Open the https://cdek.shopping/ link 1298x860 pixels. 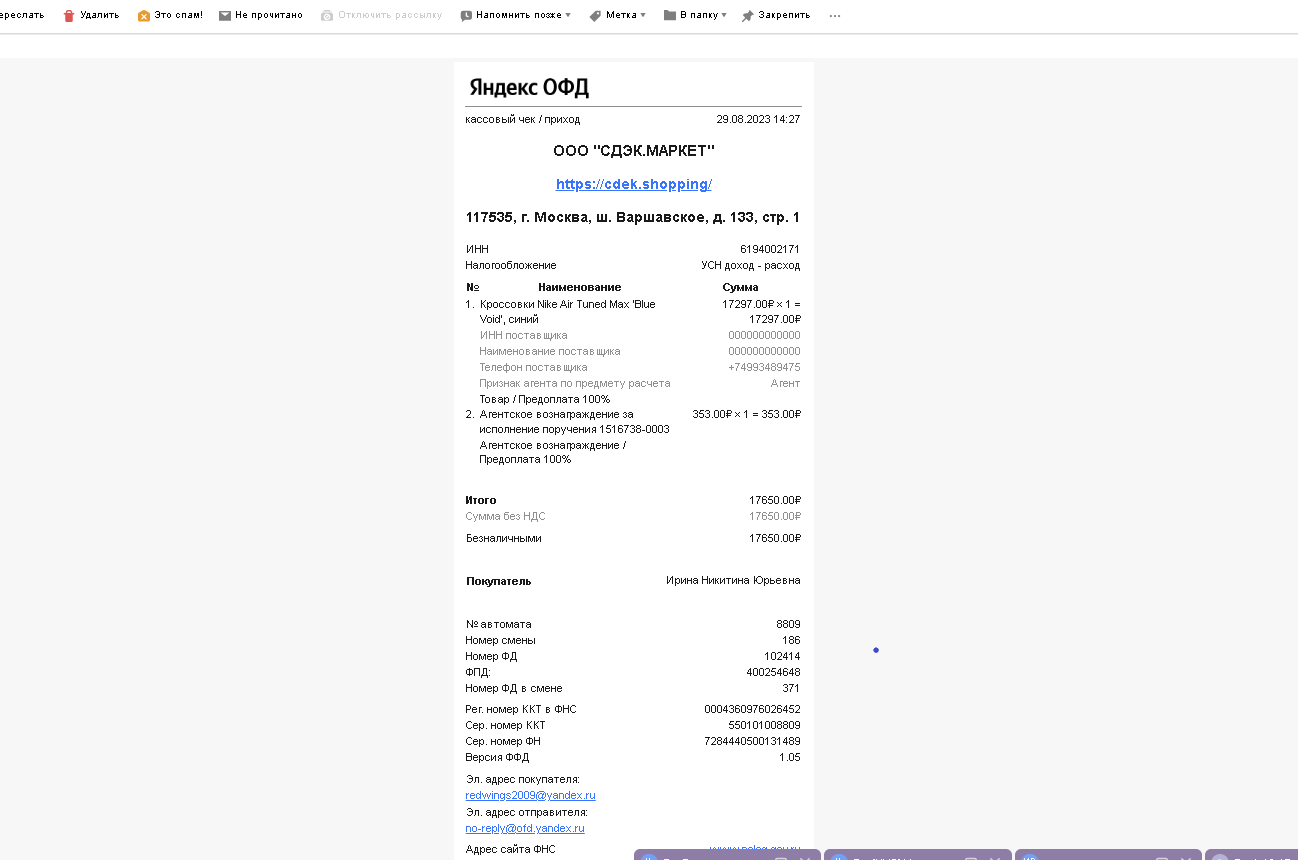point(633,184)
